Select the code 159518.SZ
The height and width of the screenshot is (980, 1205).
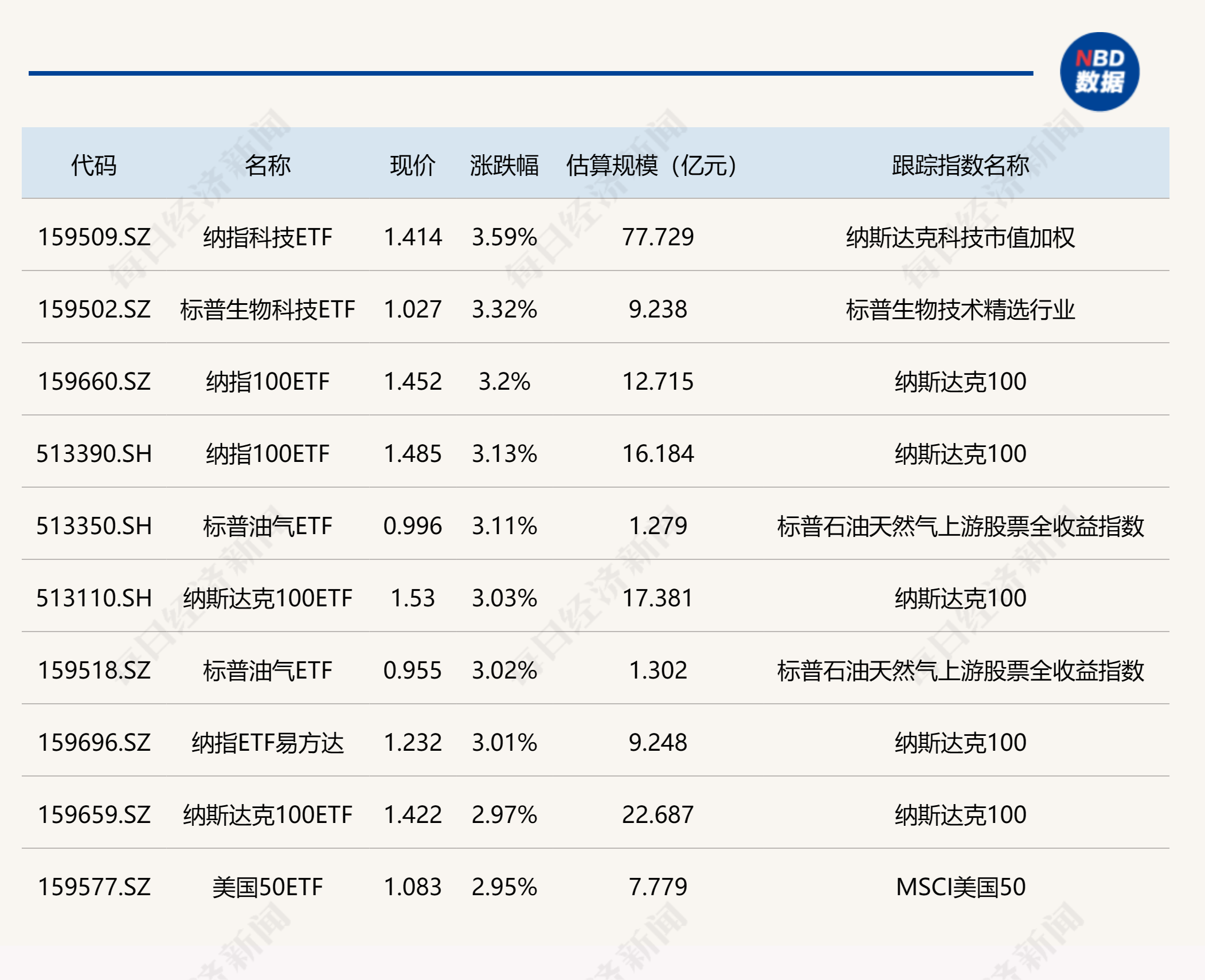tap(94, 671)
